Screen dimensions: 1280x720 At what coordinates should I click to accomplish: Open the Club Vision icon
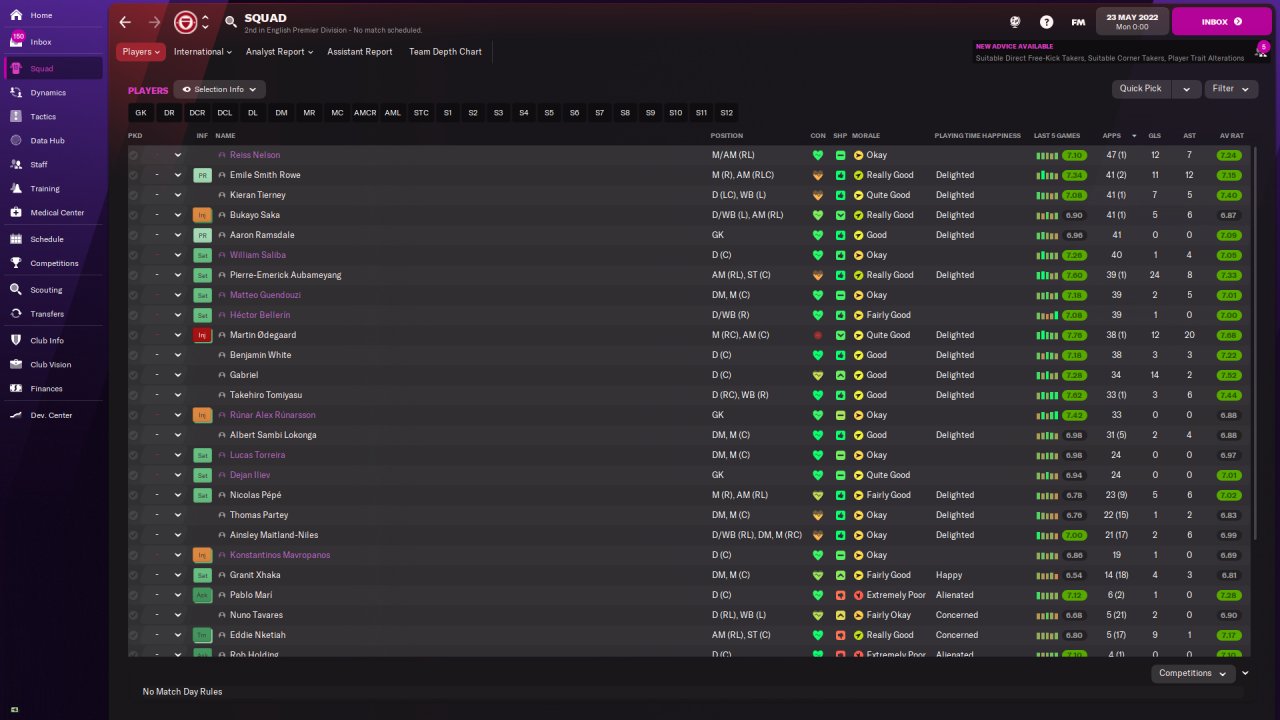pyautogui.click(x=16, y=364)
